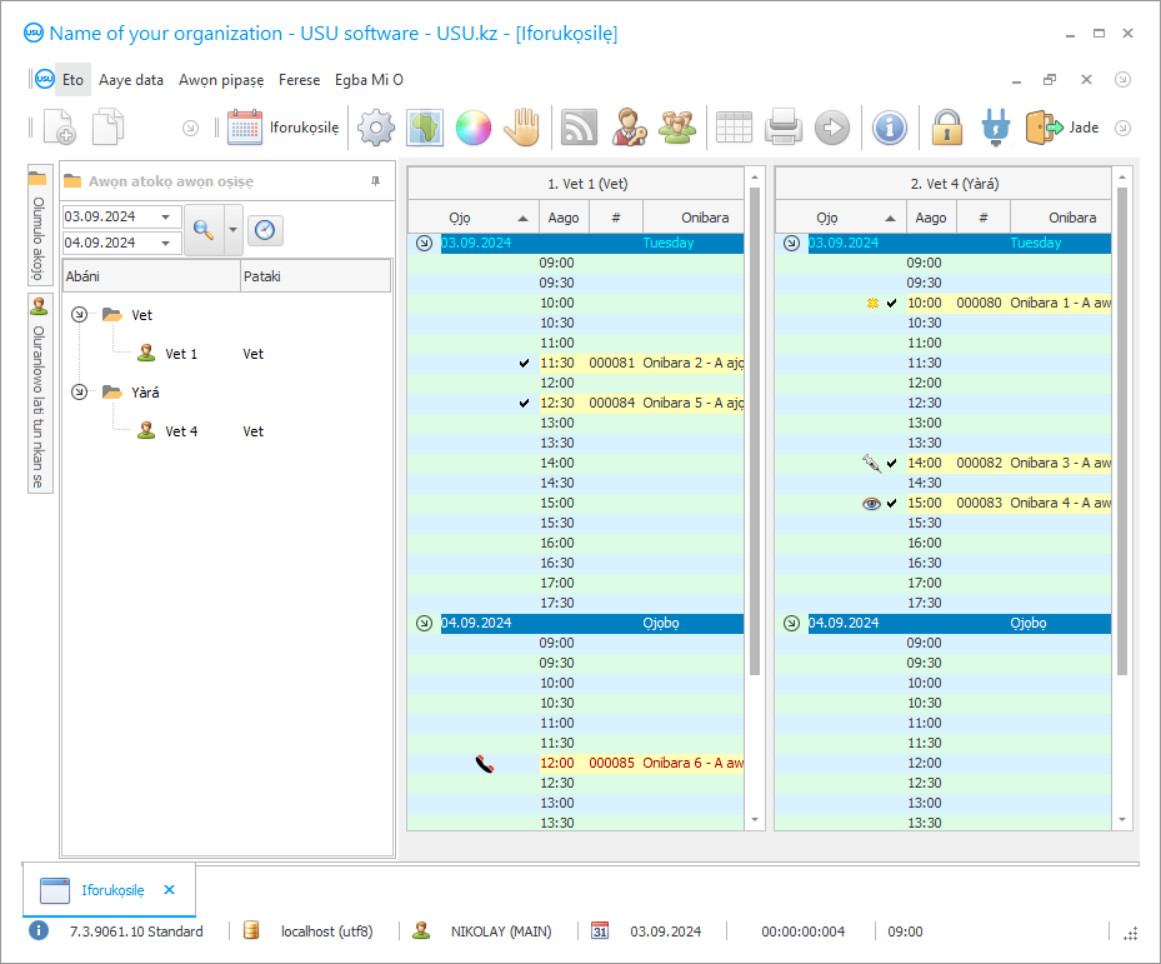
Task: Click the new document icon with plus
Action: coord(59,127)
